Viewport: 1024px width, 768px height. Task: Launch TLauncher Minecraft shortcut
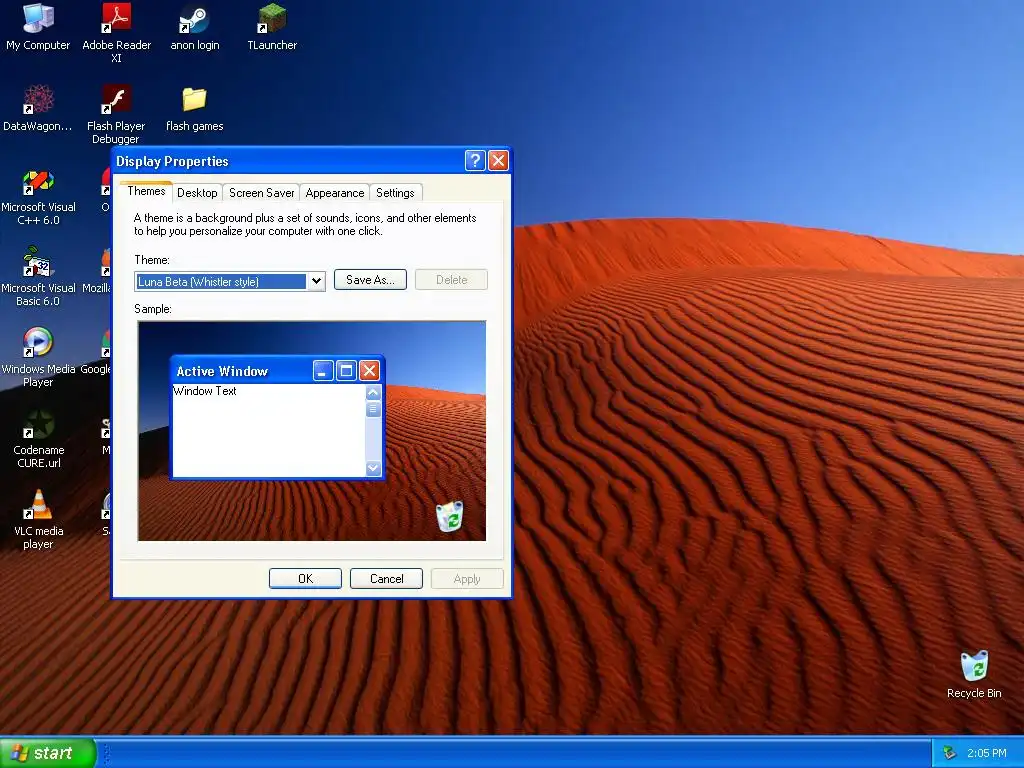coord(272,27)
